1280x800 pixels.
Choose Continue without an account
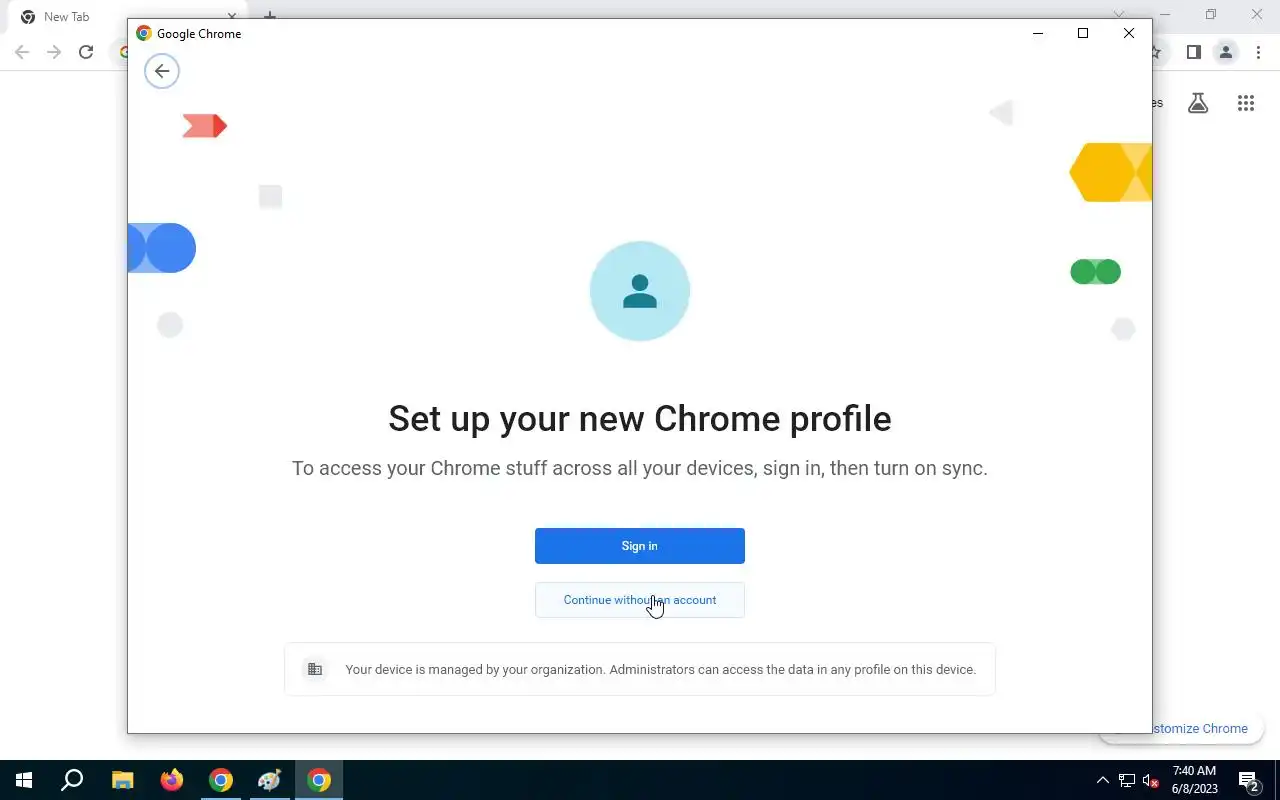coord(640,600)
